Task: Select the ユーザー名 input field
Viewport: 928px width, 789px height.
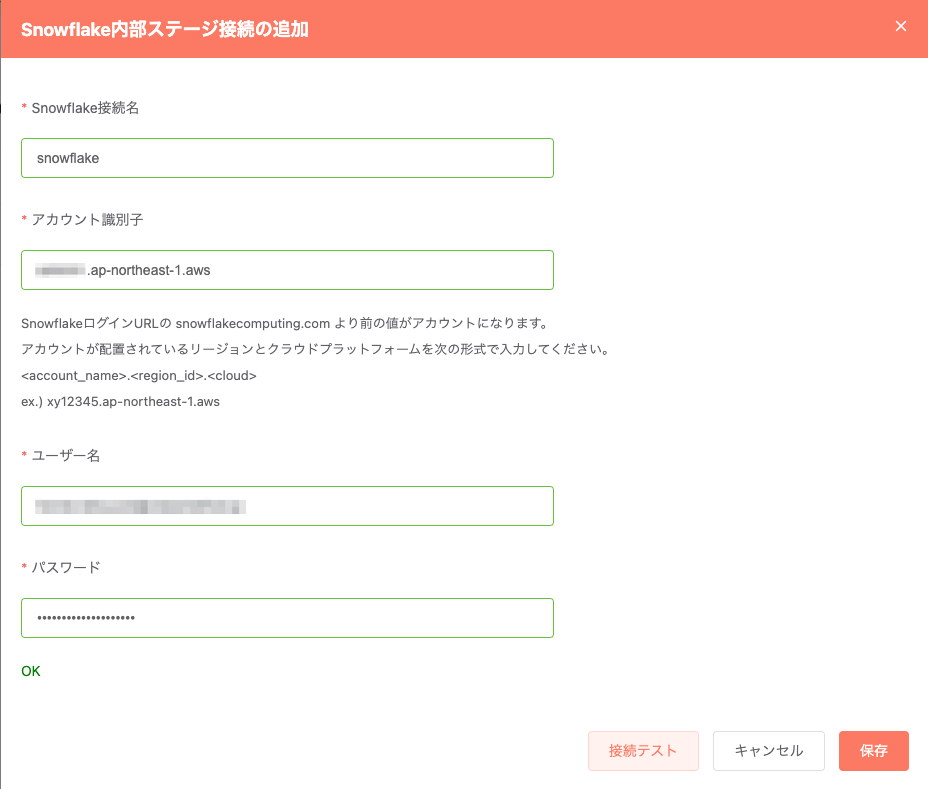Action: (x=287, y=506)
